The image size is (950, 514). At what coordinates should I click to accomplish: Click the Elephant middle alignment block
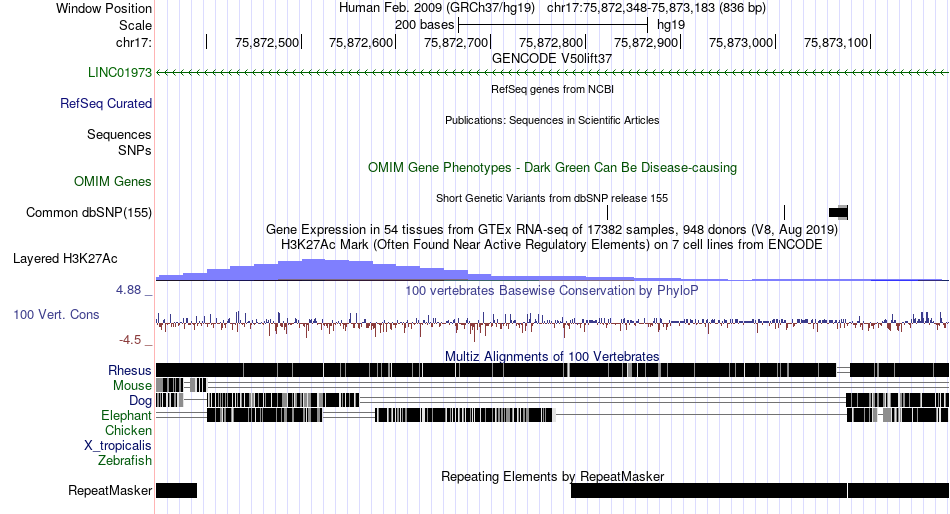pyautogui.click(x=465, y=415)
